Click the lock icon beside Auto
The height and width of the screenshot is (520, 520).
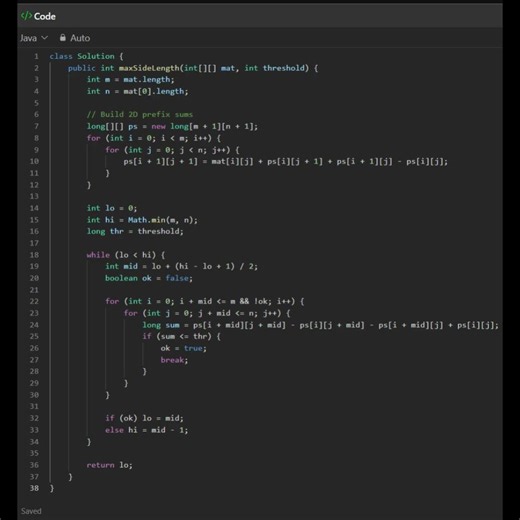(x=62, y=38)
